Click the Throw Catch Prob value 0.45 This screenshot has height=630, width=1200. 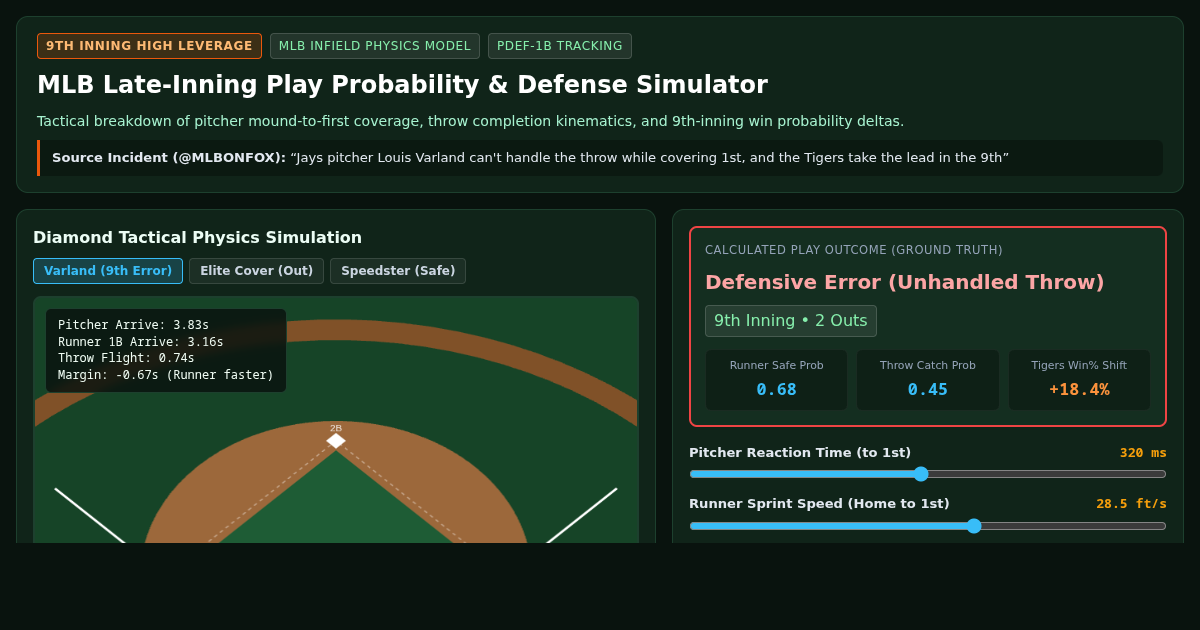[x=927, y=389]
